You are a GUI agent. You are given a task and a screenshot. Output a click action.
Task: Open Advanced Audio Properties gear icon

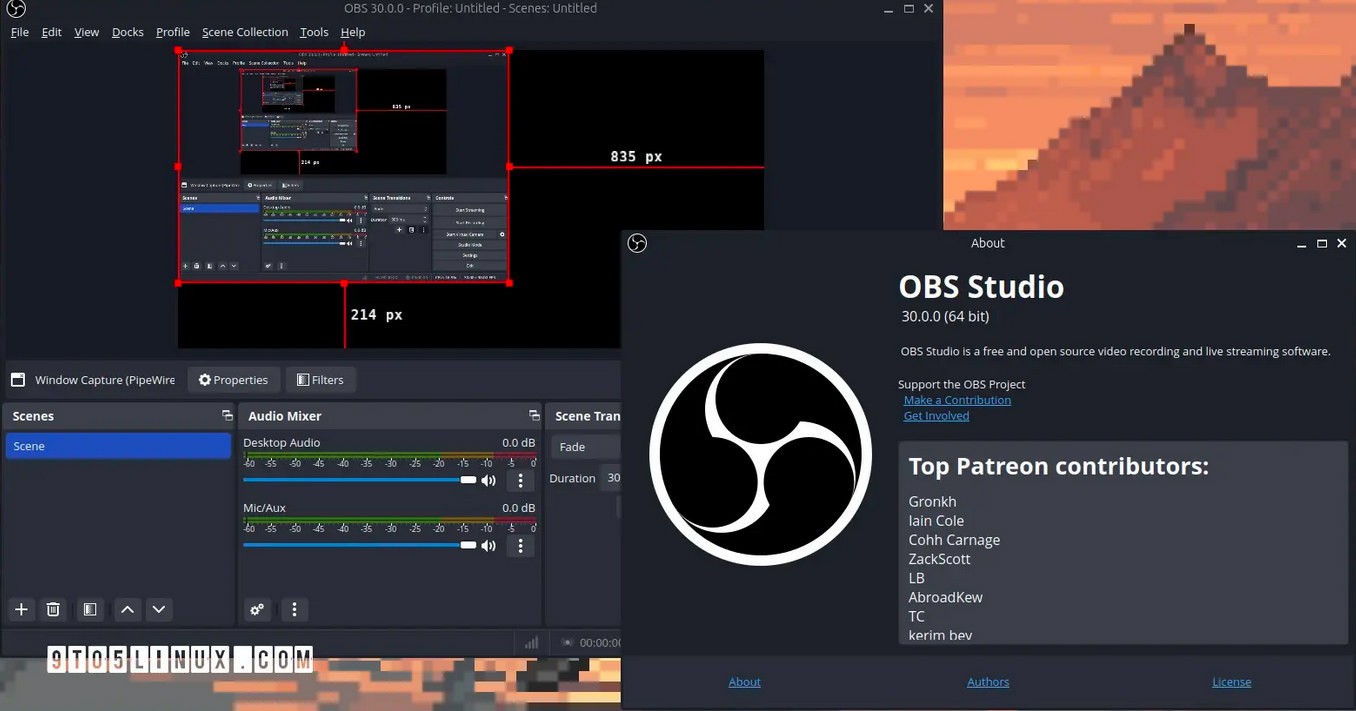coord(257,609)
